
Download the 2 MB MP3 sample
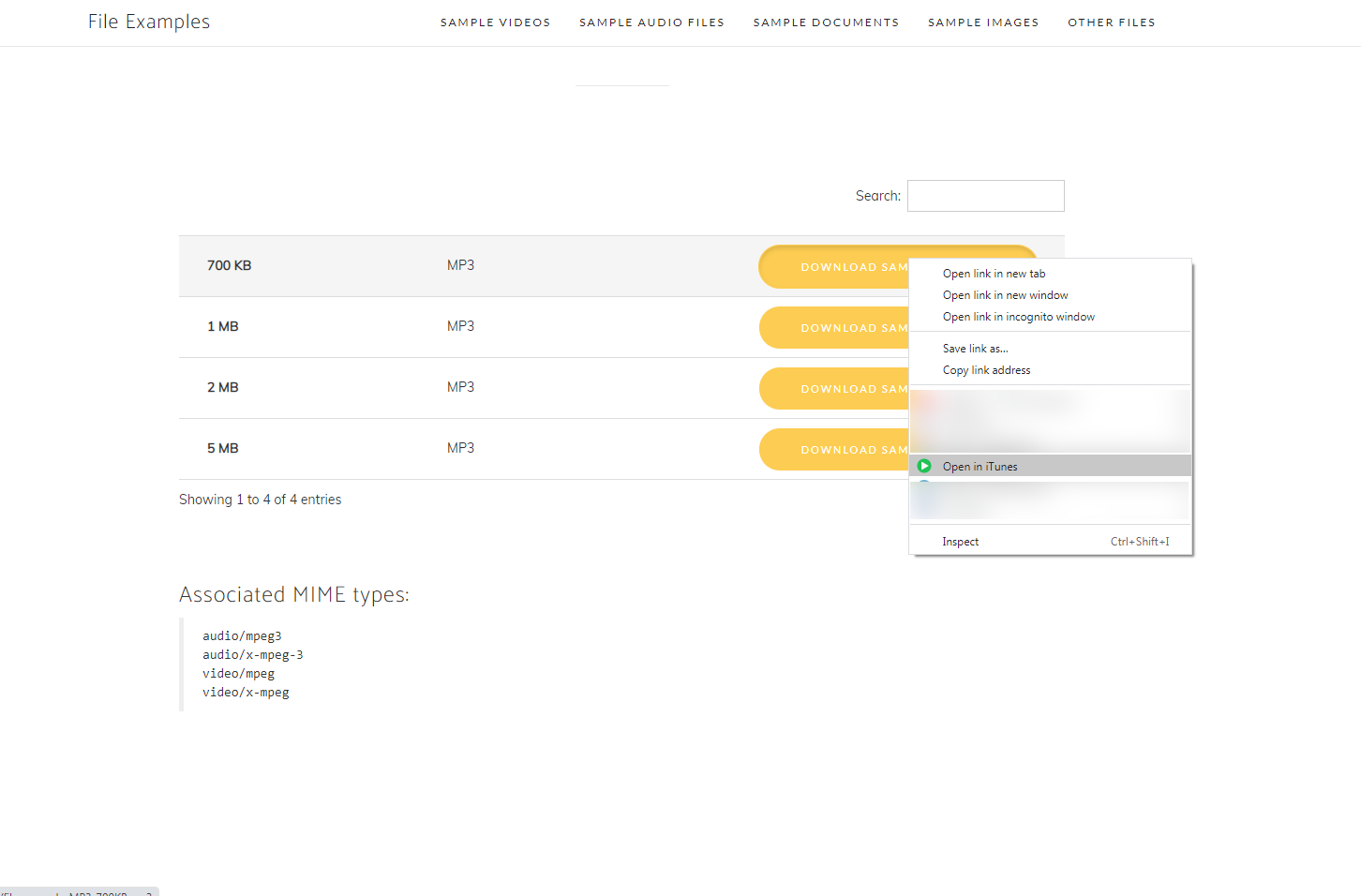[834, 389]
